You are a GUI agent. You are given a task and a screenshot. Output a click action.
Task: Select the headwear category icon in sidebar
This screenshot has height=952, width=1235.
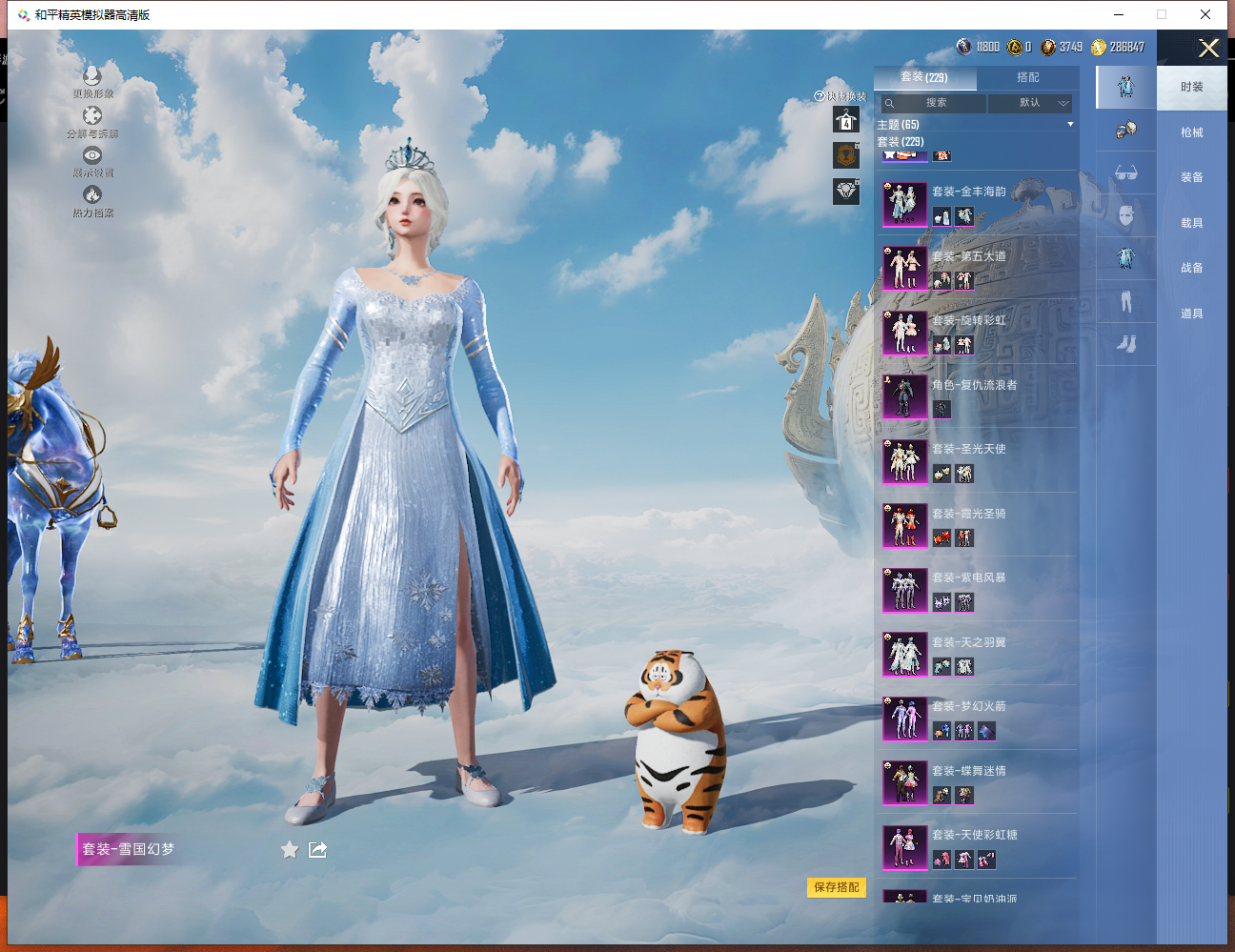coord(1126,130)
